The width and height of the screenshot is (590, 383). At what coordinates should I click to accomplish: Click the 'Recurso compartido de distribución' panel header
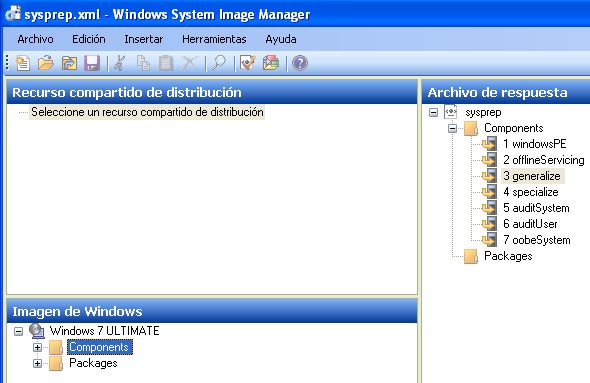pos(212,92)
